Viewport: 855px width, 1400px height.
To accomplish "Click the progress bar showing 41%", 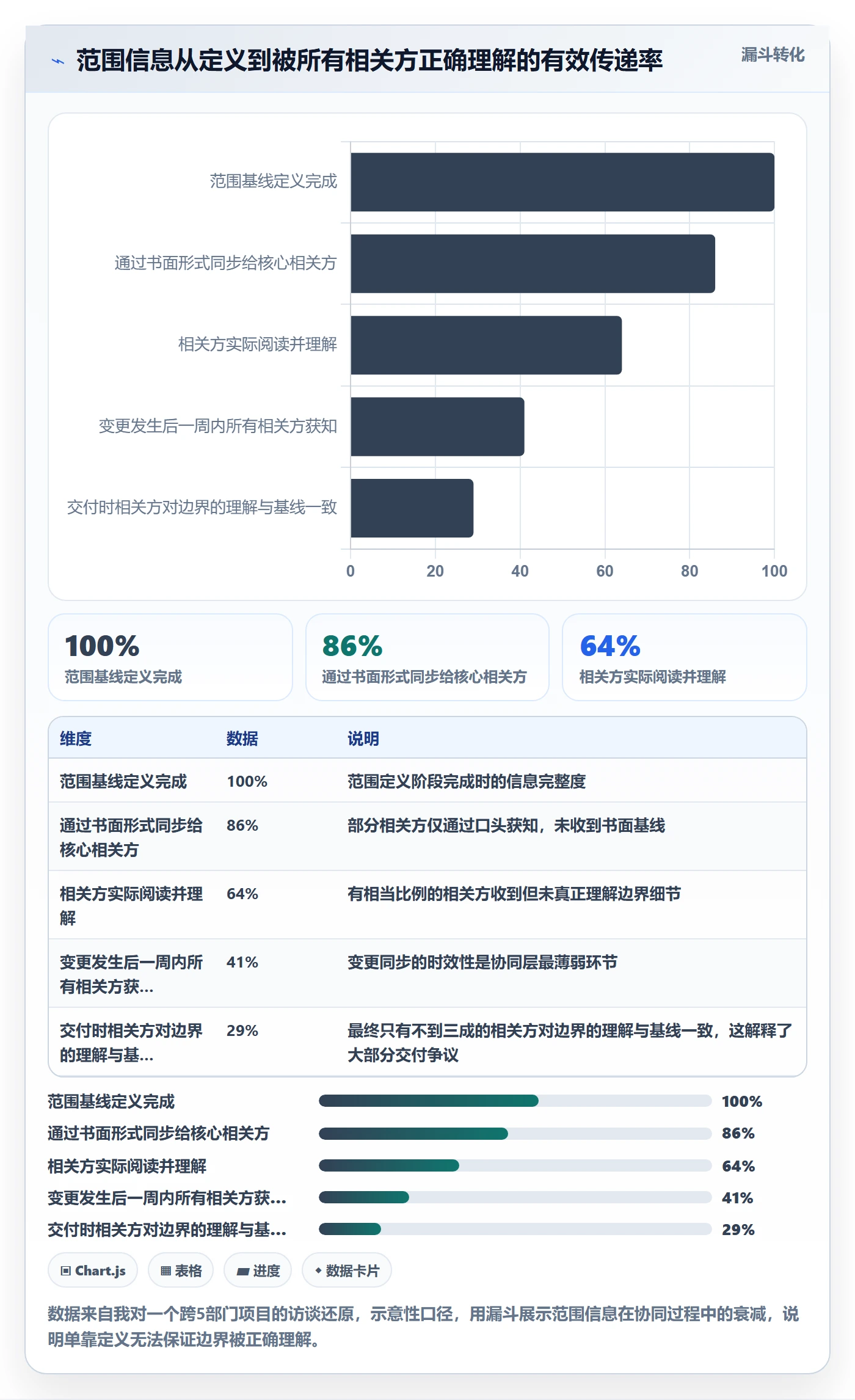I will point(515,1197).
